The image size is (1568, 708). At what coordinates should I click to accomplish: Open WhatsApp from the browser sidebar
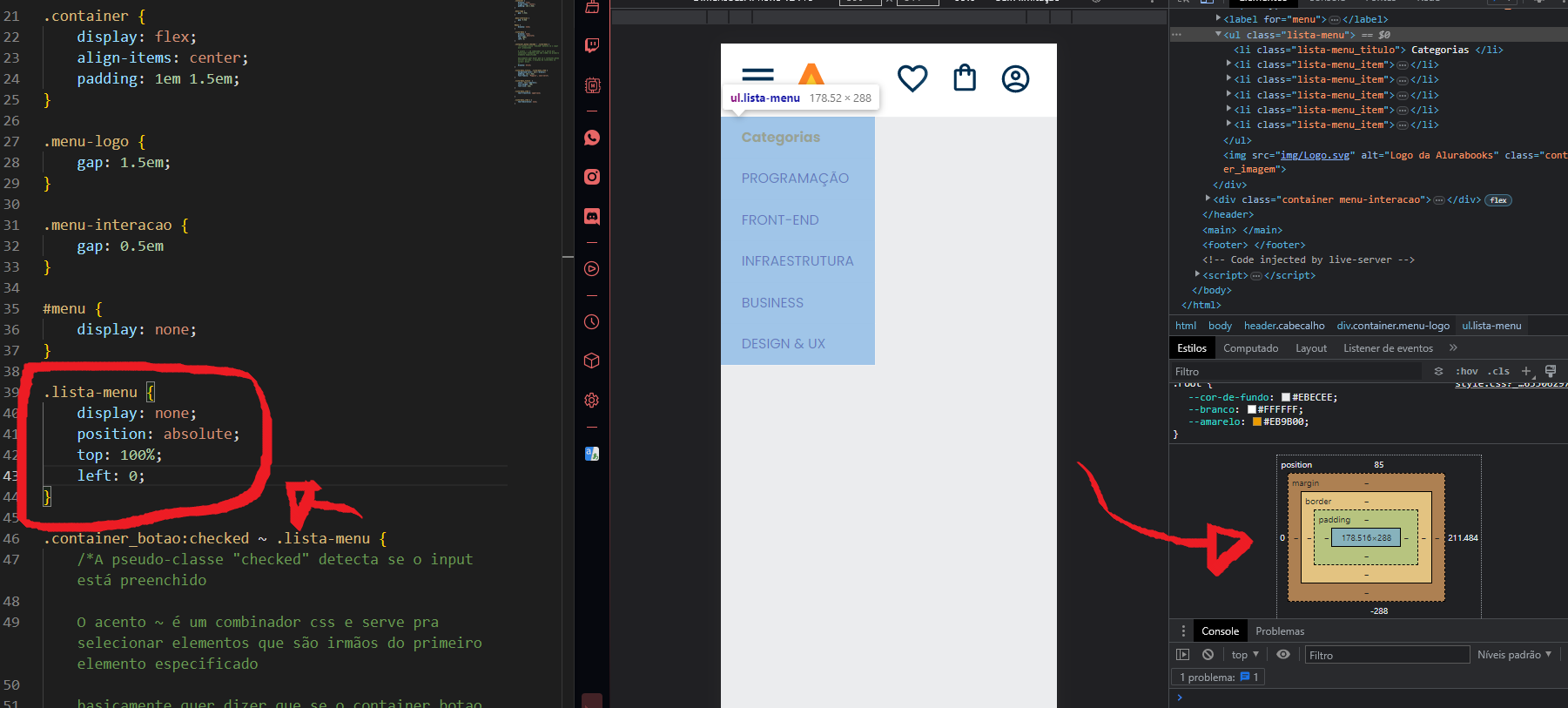[592, 138]
